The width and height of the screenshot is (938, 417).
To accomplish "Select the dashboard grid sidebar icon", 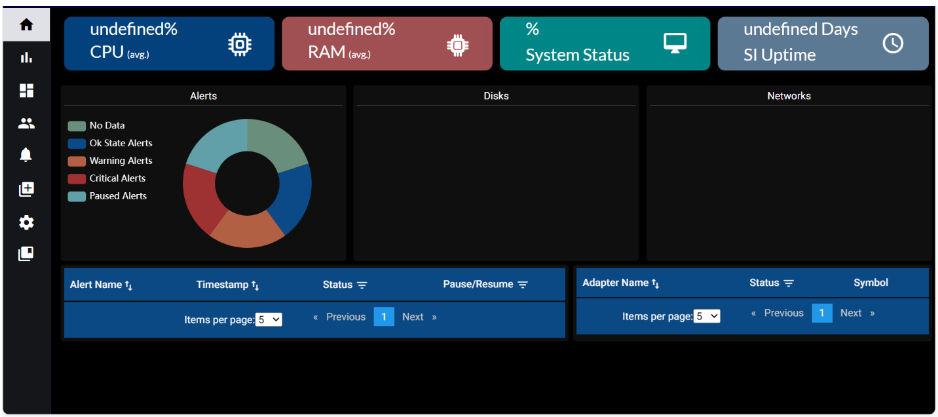I will (x=26, y=91).
